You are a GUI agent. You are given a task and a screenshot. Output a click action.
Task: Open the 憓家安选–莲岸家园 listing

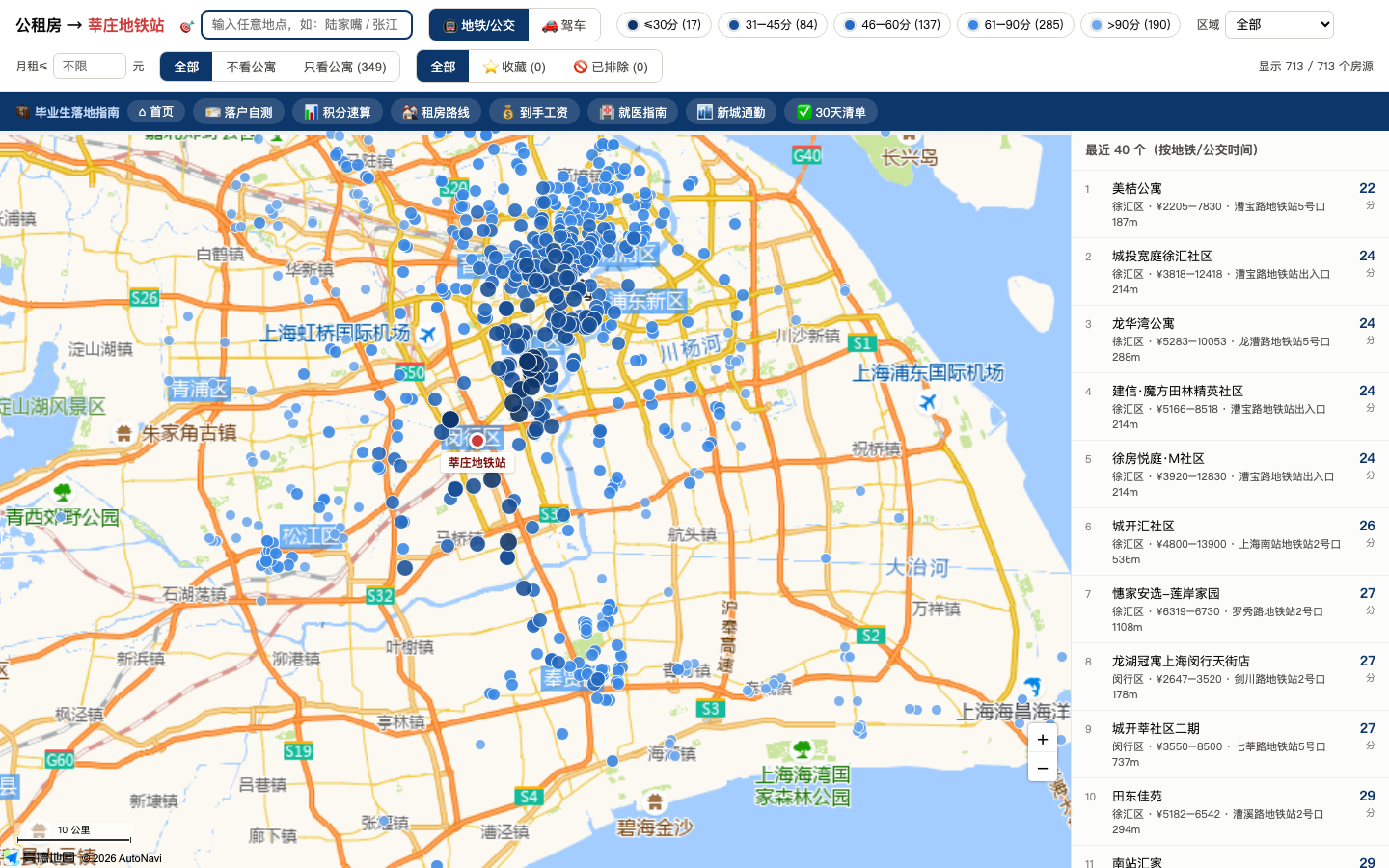(1230, 610)
